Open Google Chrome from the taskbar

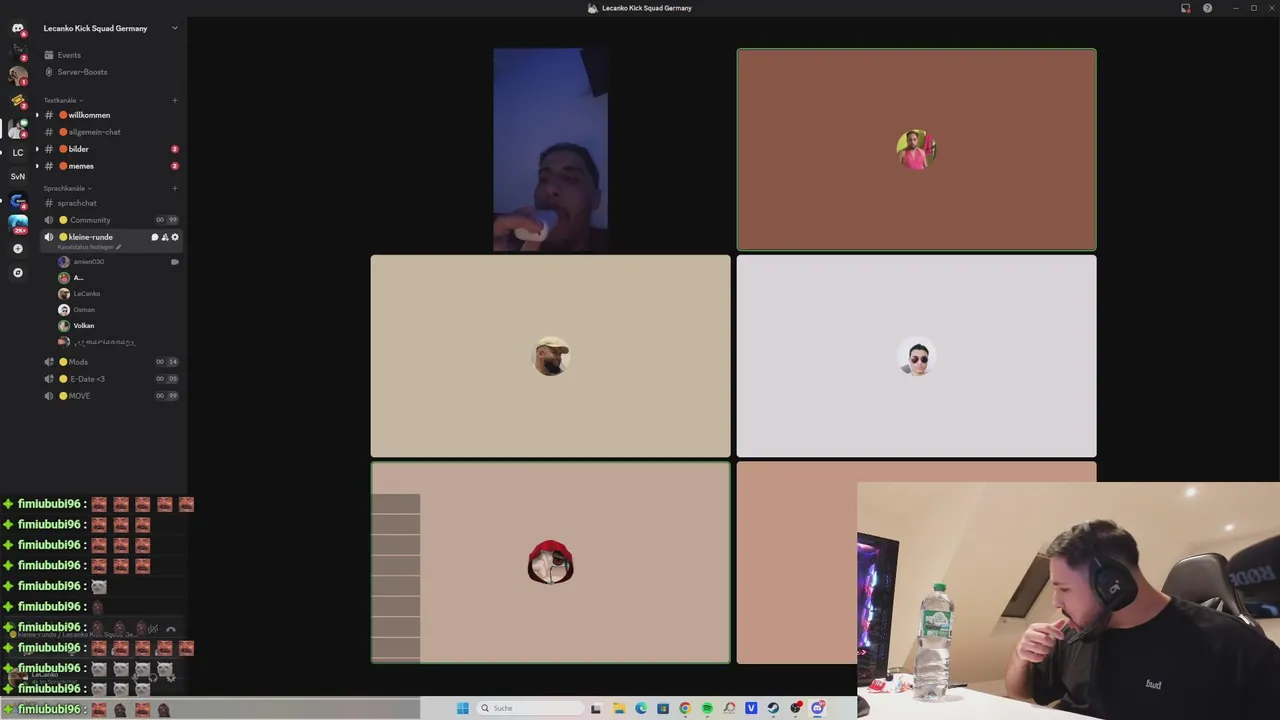click(685, 708)
